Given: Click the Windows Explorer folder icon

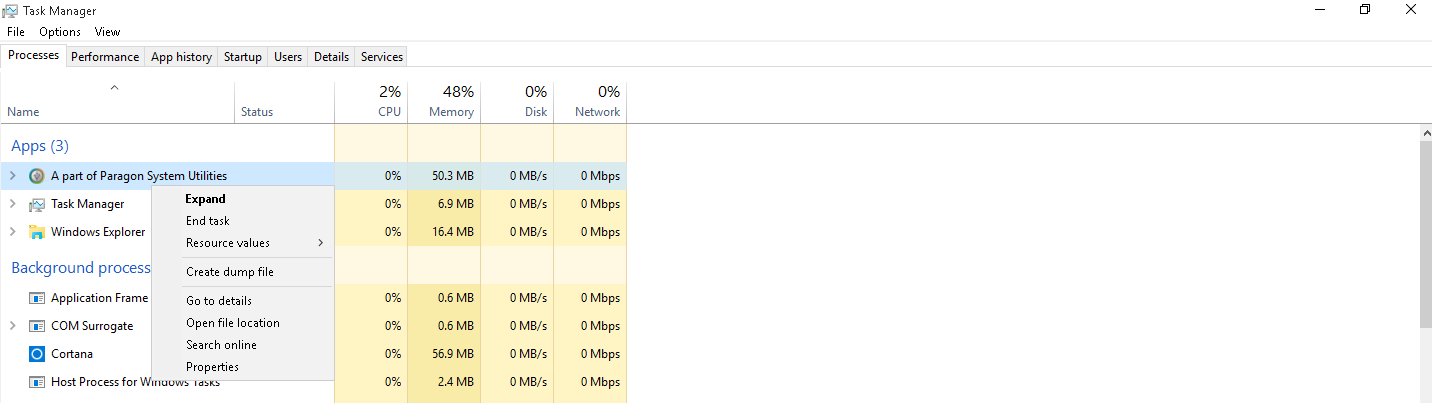Looking at the screenshot, I should [37, 232].
